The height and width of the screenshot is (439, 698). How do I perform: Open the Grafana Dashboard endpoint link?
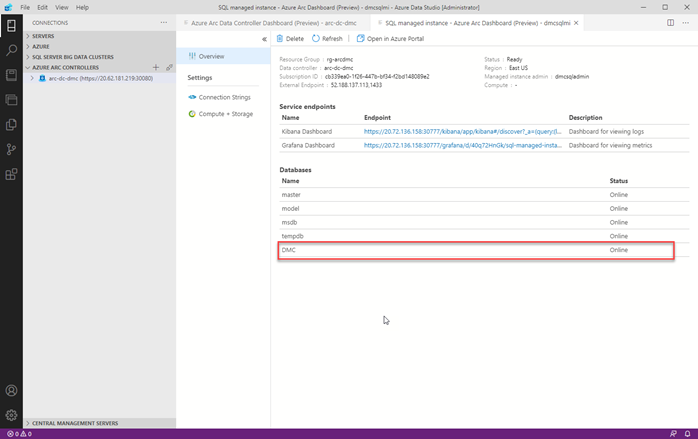tap(463, 145)
